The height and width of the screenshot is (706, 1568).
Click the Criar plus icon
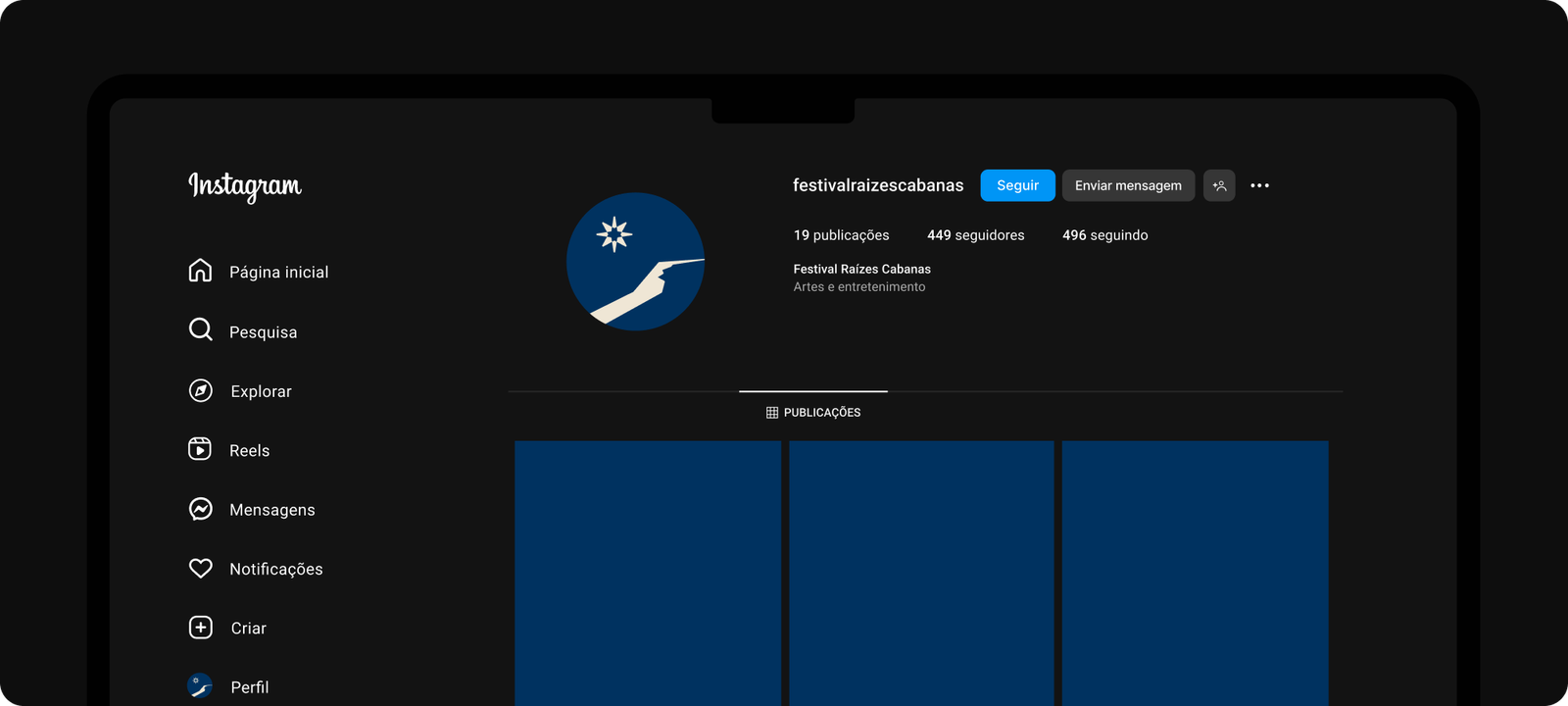pos(200,628)
